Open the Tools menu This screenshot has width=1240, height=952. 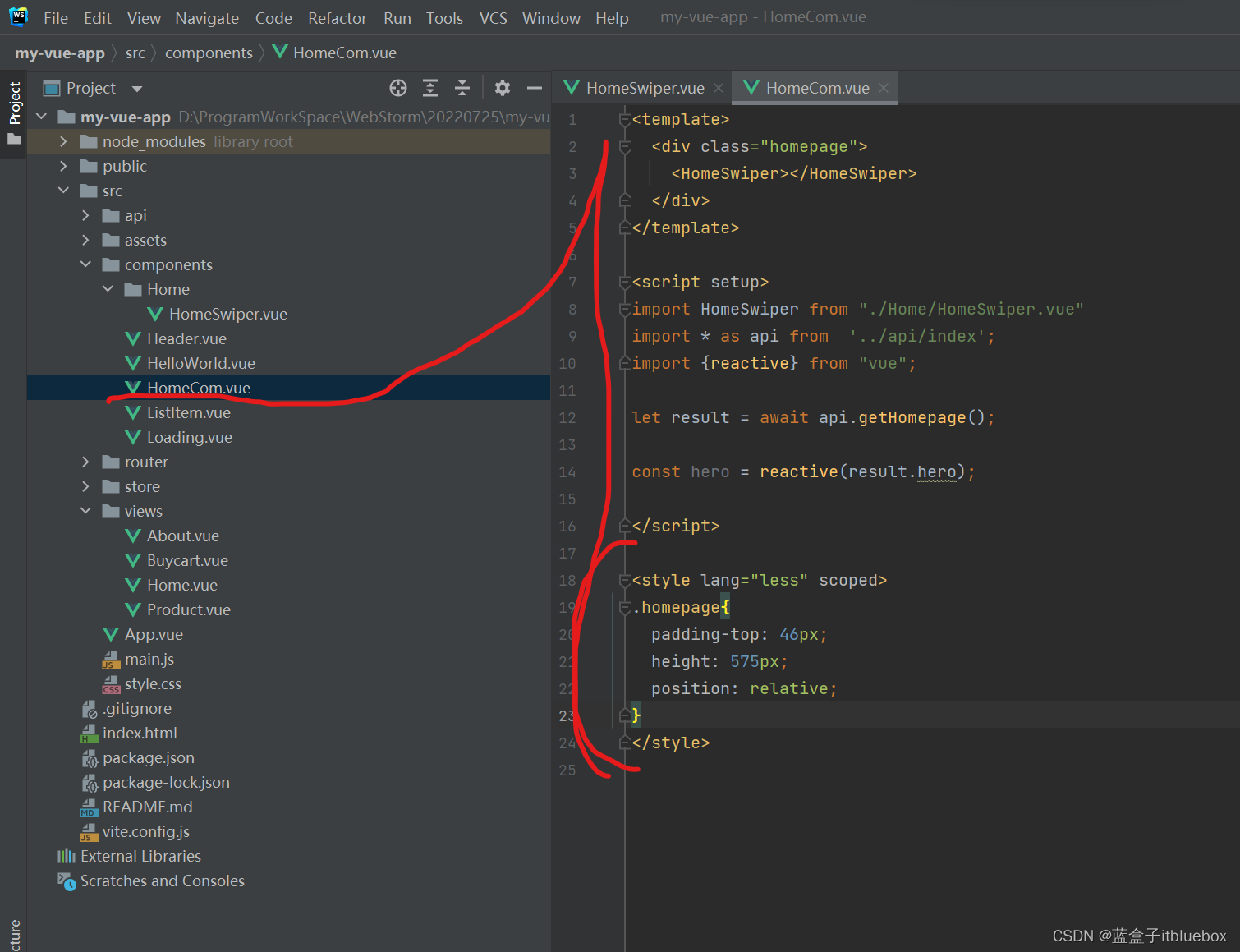tap(444, 18)
